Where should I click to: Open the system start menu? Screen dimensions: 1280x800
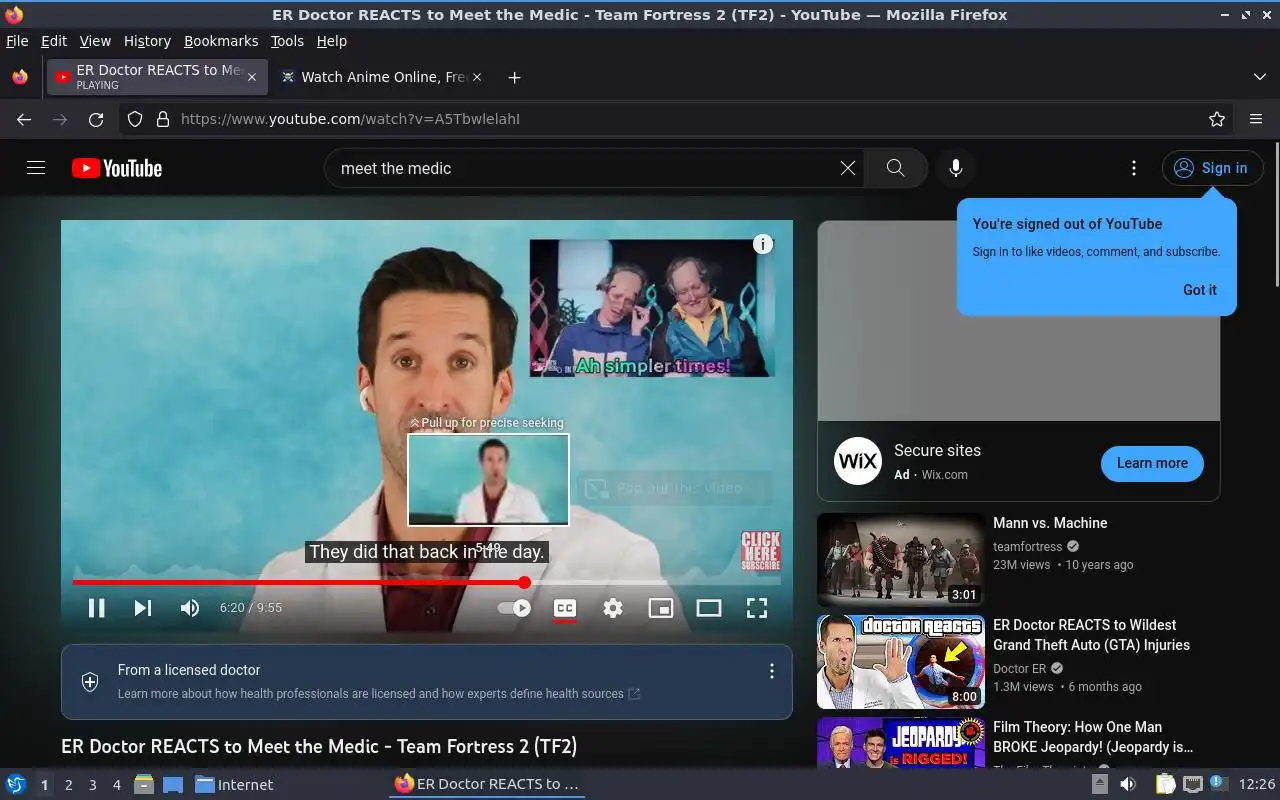pyautogui.click(x=16, y=785)
